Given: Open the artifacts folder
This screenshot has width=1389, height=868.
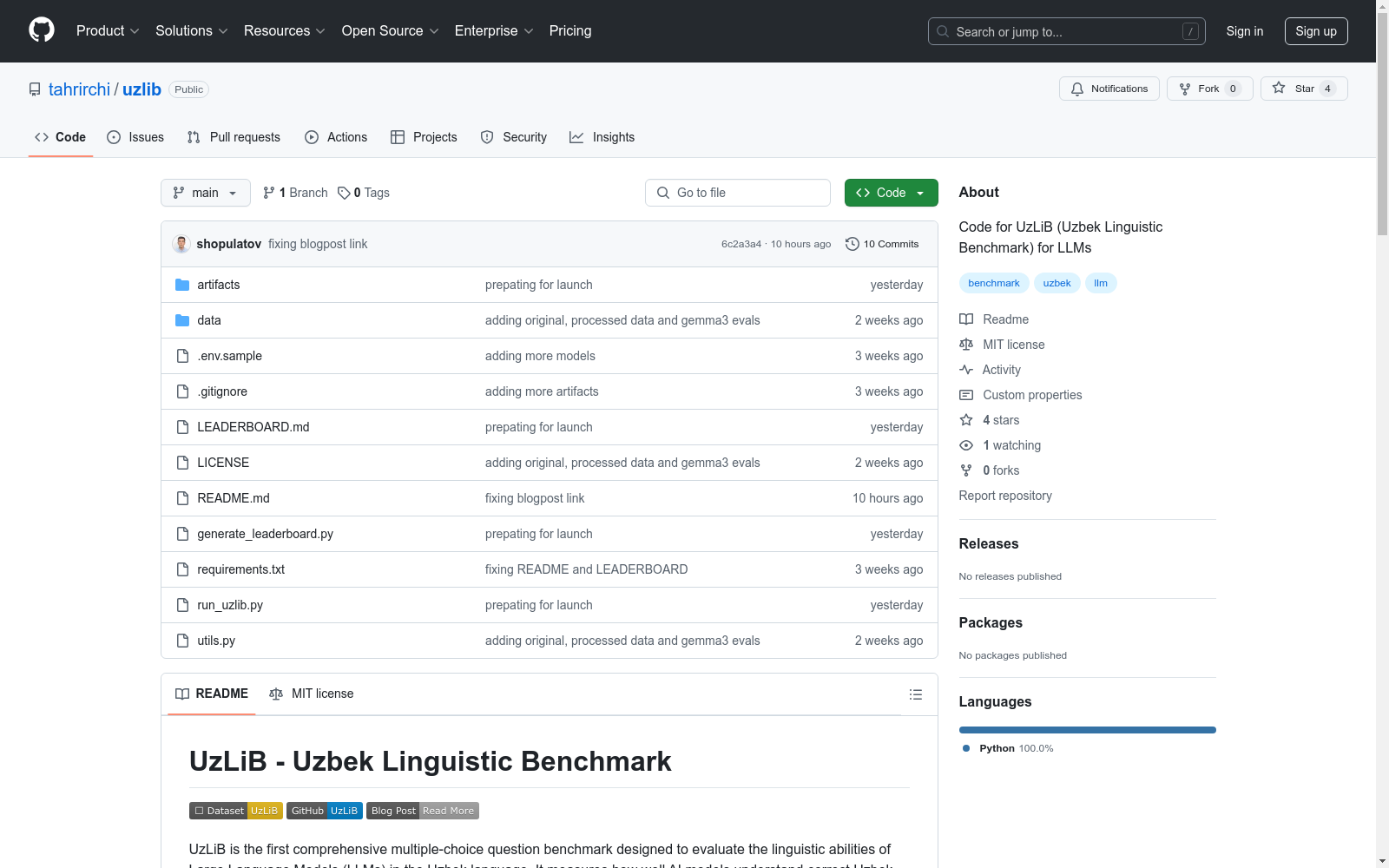Looking at the screenshot, I should 218,285.
